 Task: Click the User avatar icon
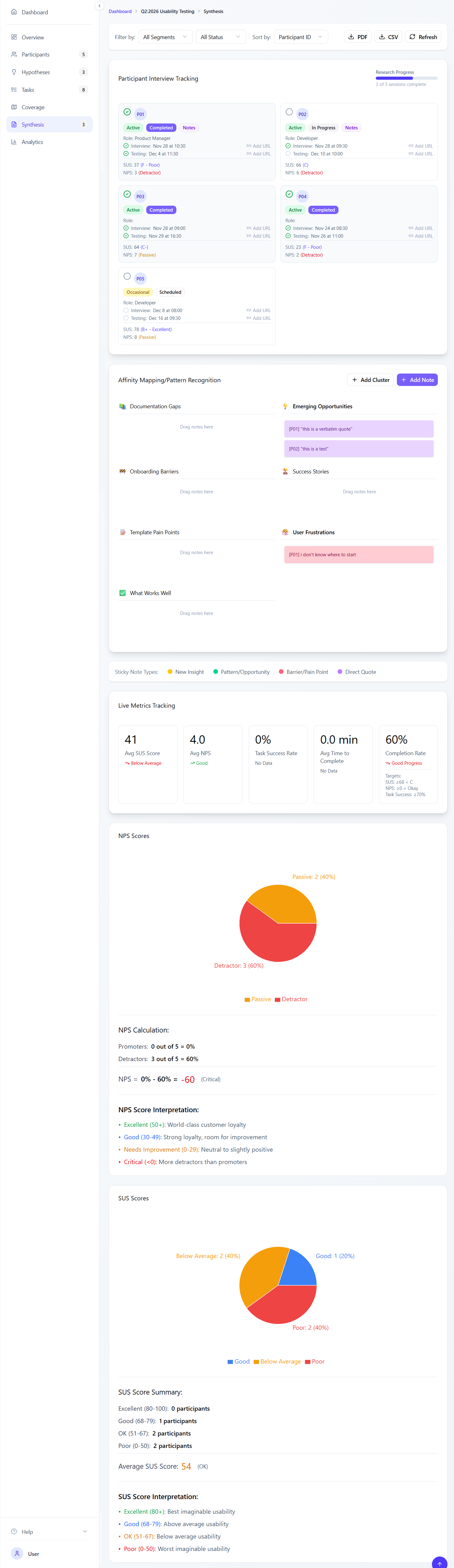pyautogui.click(x=17, y=1553)
